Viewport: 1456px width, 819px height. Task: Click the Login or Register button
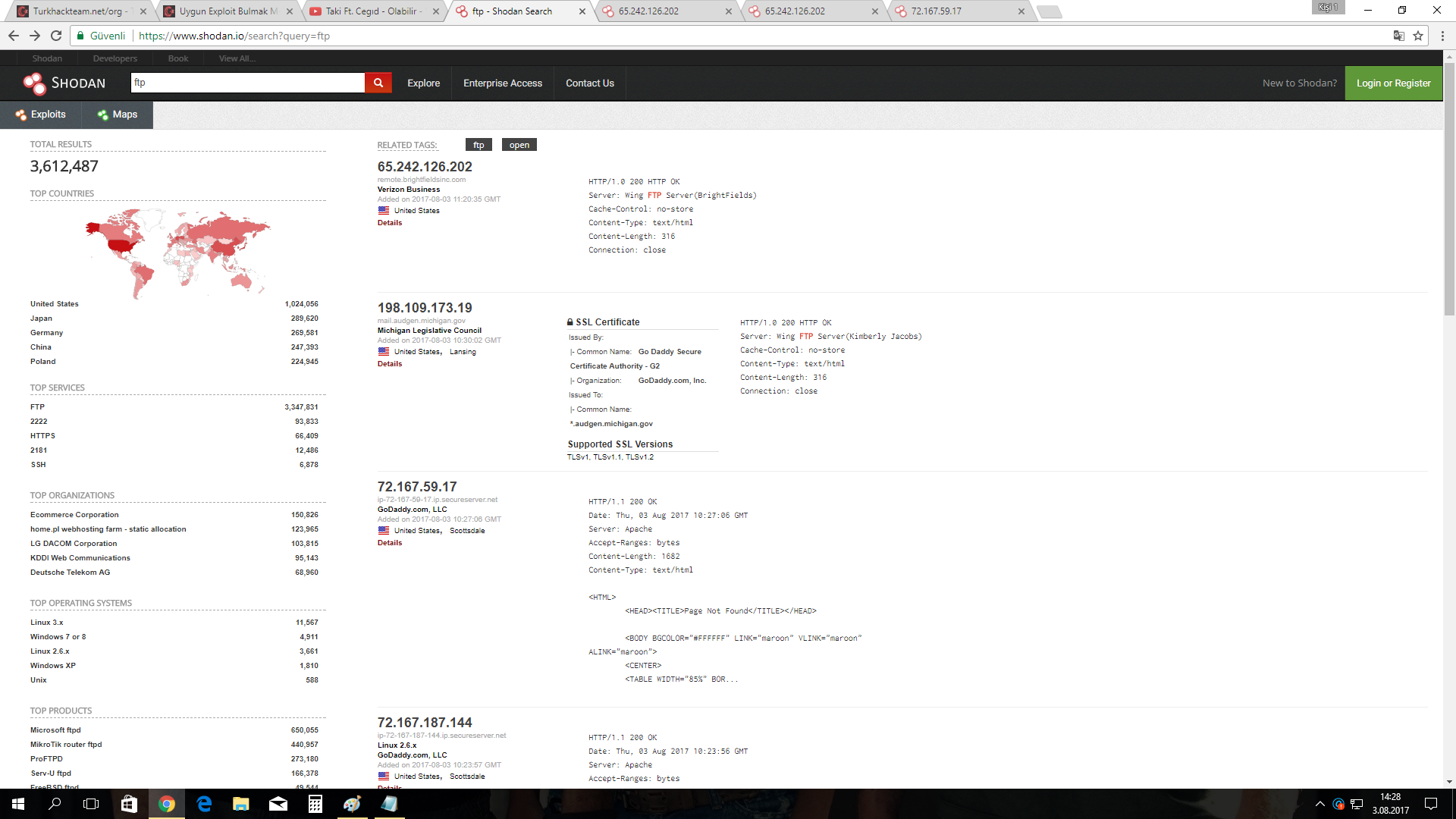1393,83
